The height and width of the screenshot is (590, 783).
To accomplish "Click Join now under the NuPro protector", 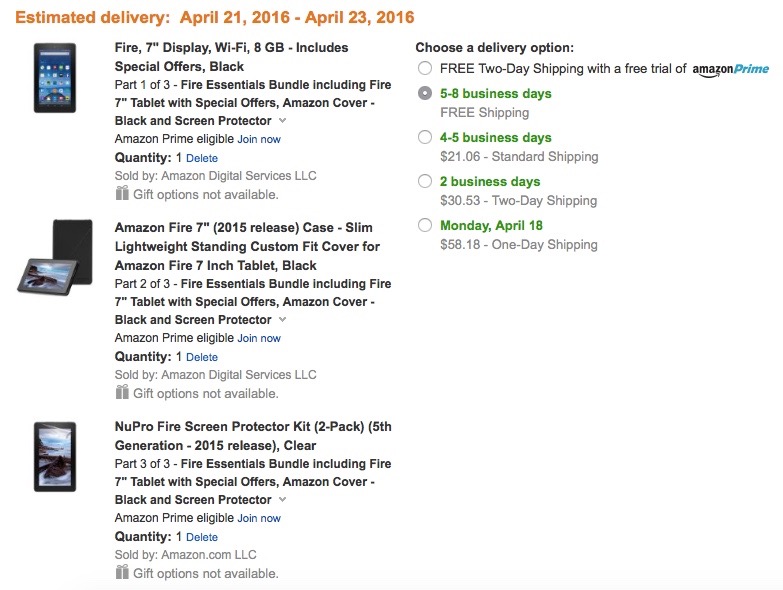I will [259, 519].
